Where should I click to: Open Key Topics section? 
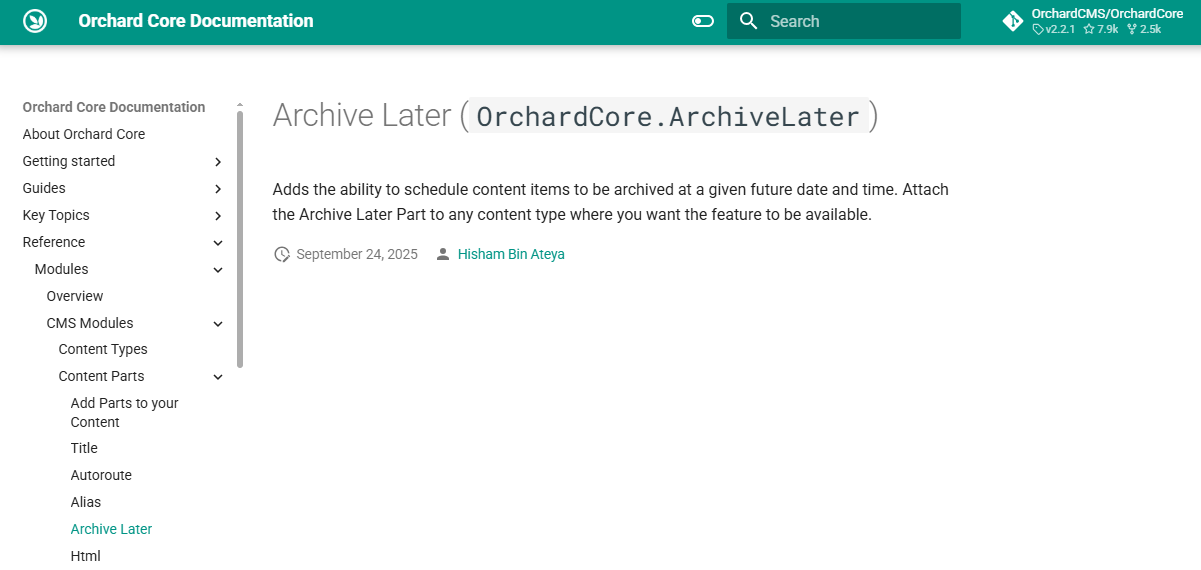56,215
